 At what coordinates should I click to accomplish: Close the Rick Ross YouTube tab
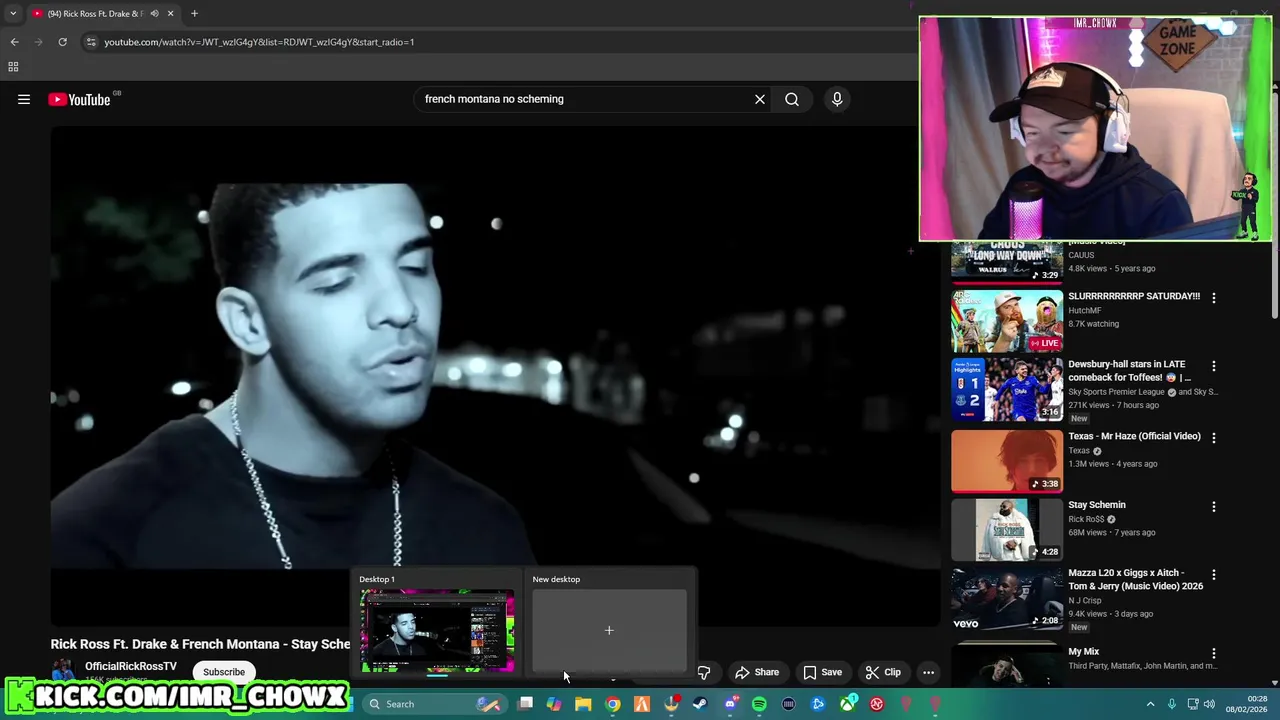tap(170, 14)
